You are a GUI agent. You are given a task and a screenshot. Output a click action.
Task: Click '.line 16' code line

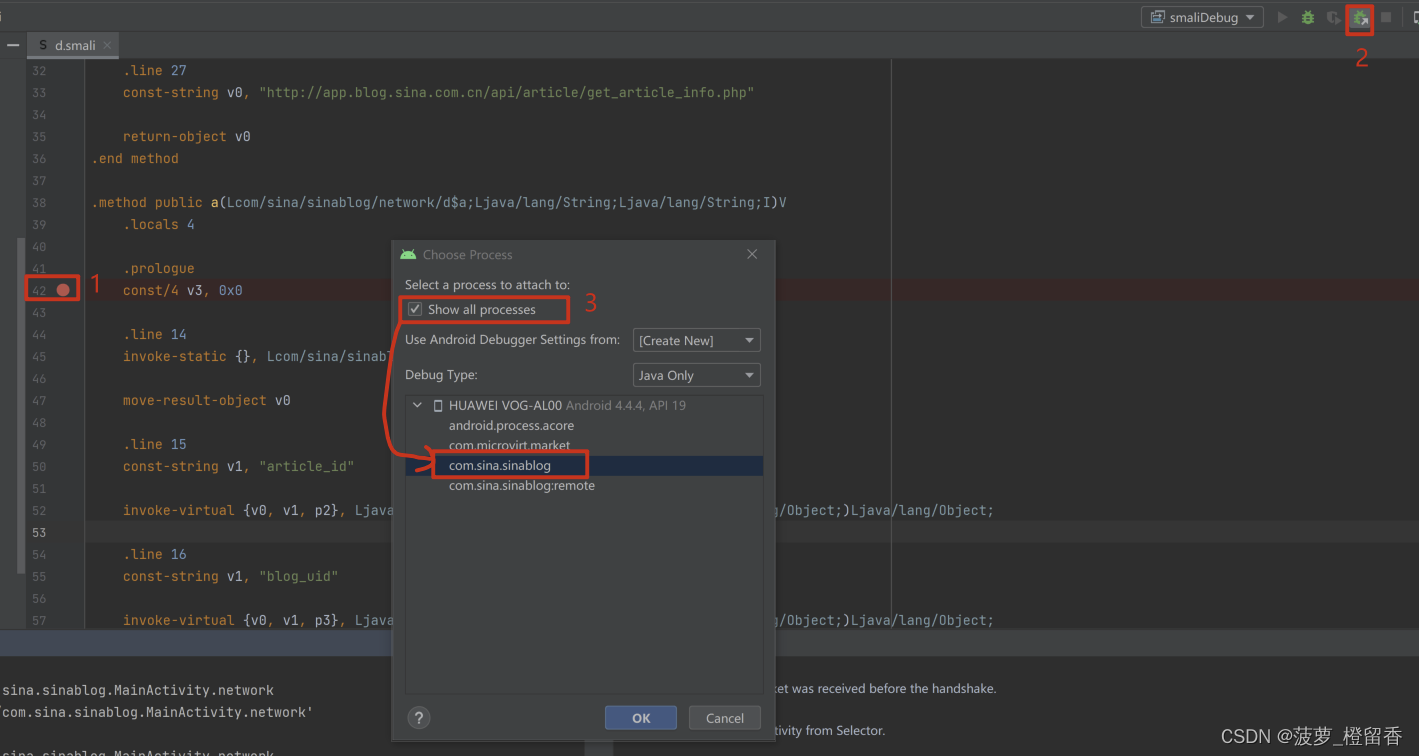[x=155, y=555]
